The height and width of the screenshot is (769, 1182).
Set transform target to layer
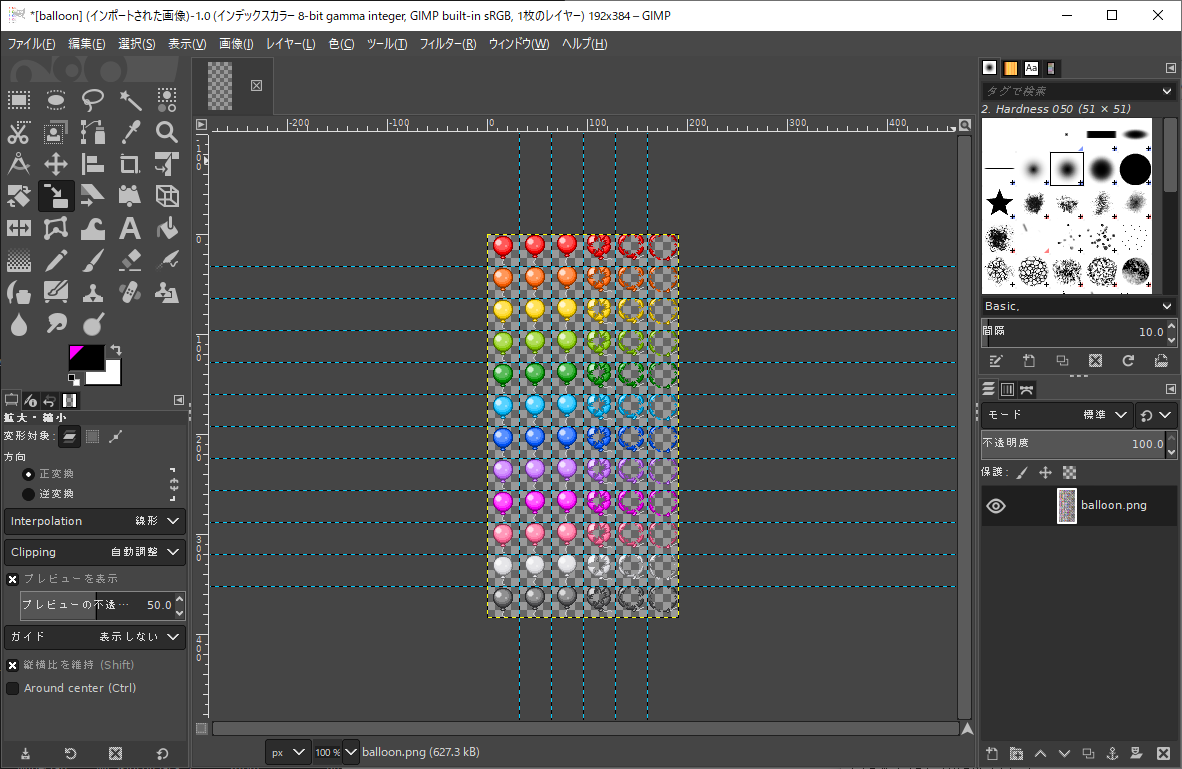coord(69,437)
